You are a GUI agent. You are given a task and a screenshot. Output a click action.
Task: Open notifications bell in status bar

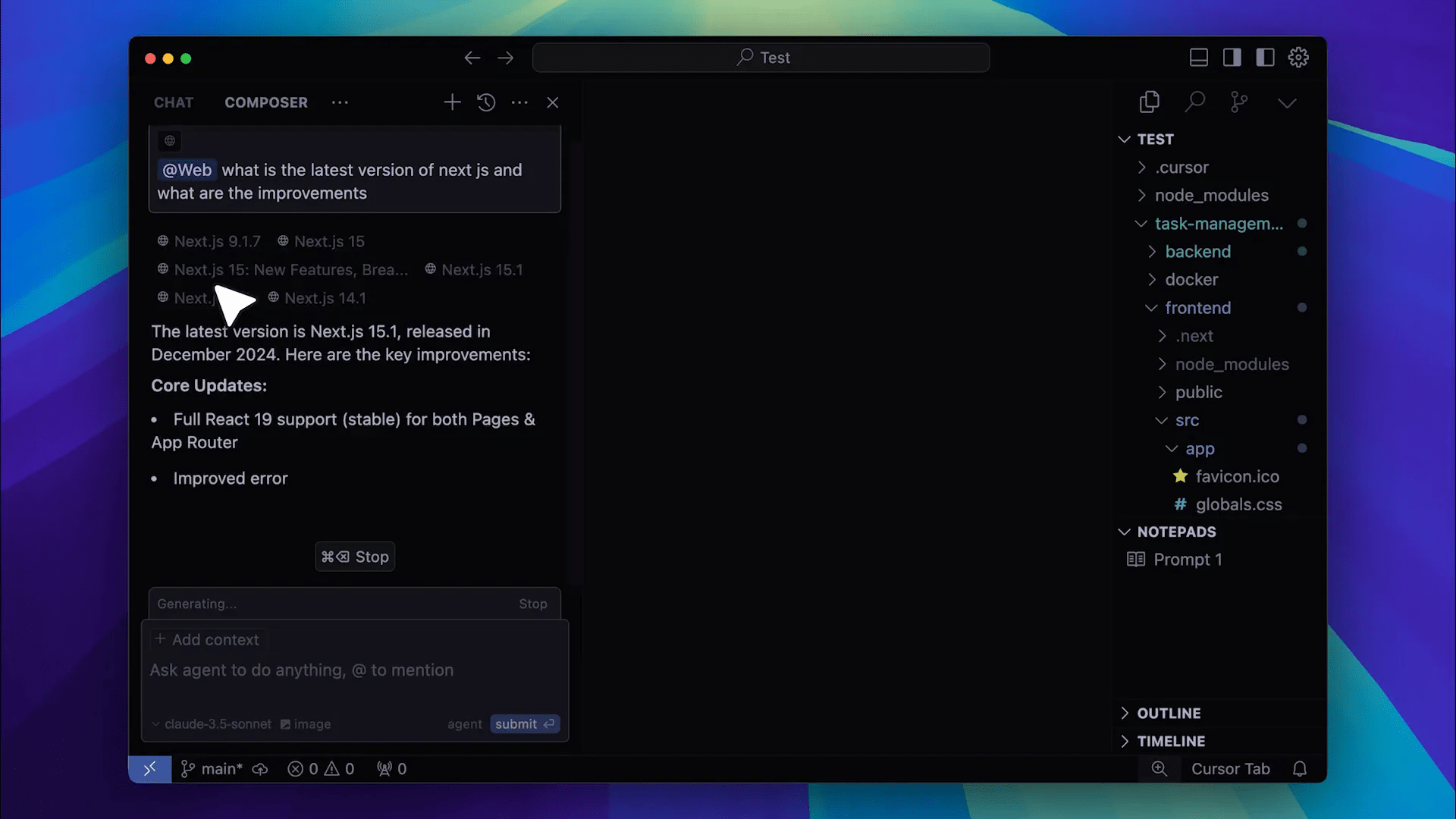tap(1300, 769)
